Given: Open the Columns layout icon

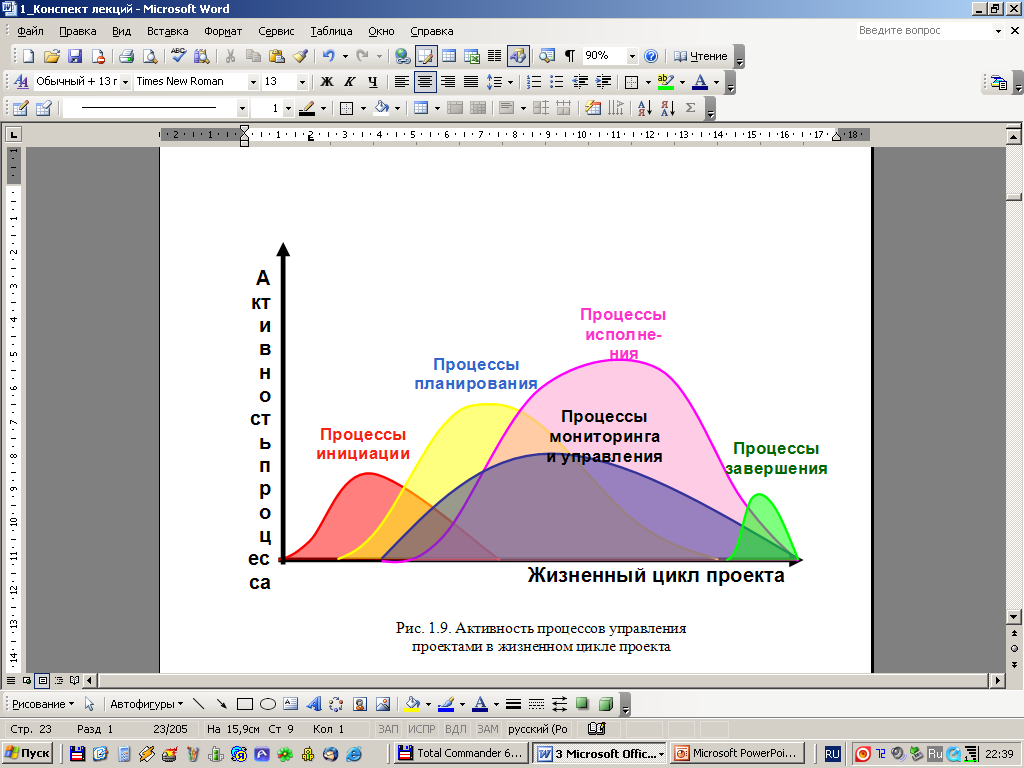Looking at the screenshot, I should (494, 56).
